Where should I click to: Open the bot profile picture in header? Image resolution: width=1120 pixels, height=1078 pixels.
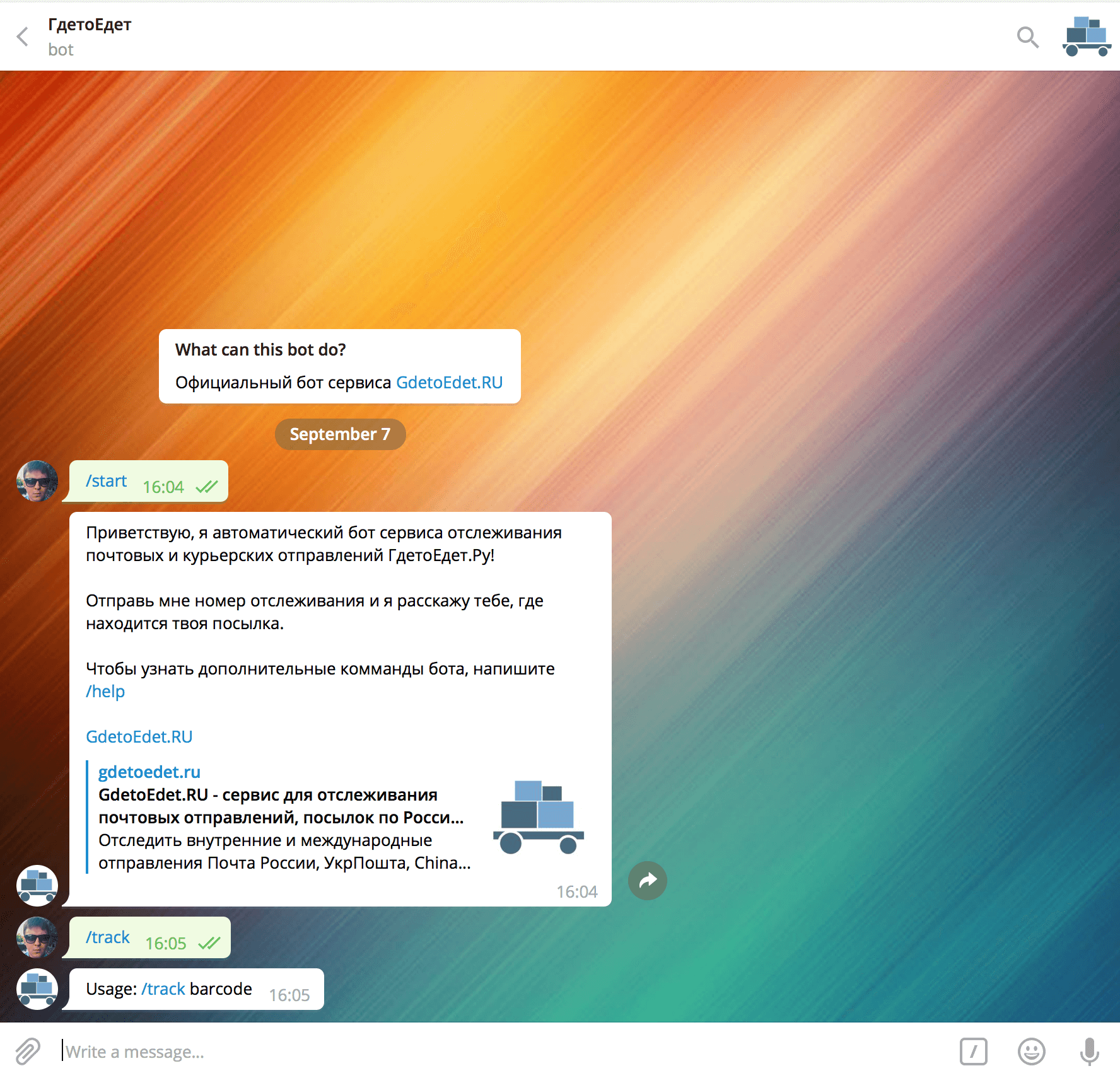click(1086, 37)
